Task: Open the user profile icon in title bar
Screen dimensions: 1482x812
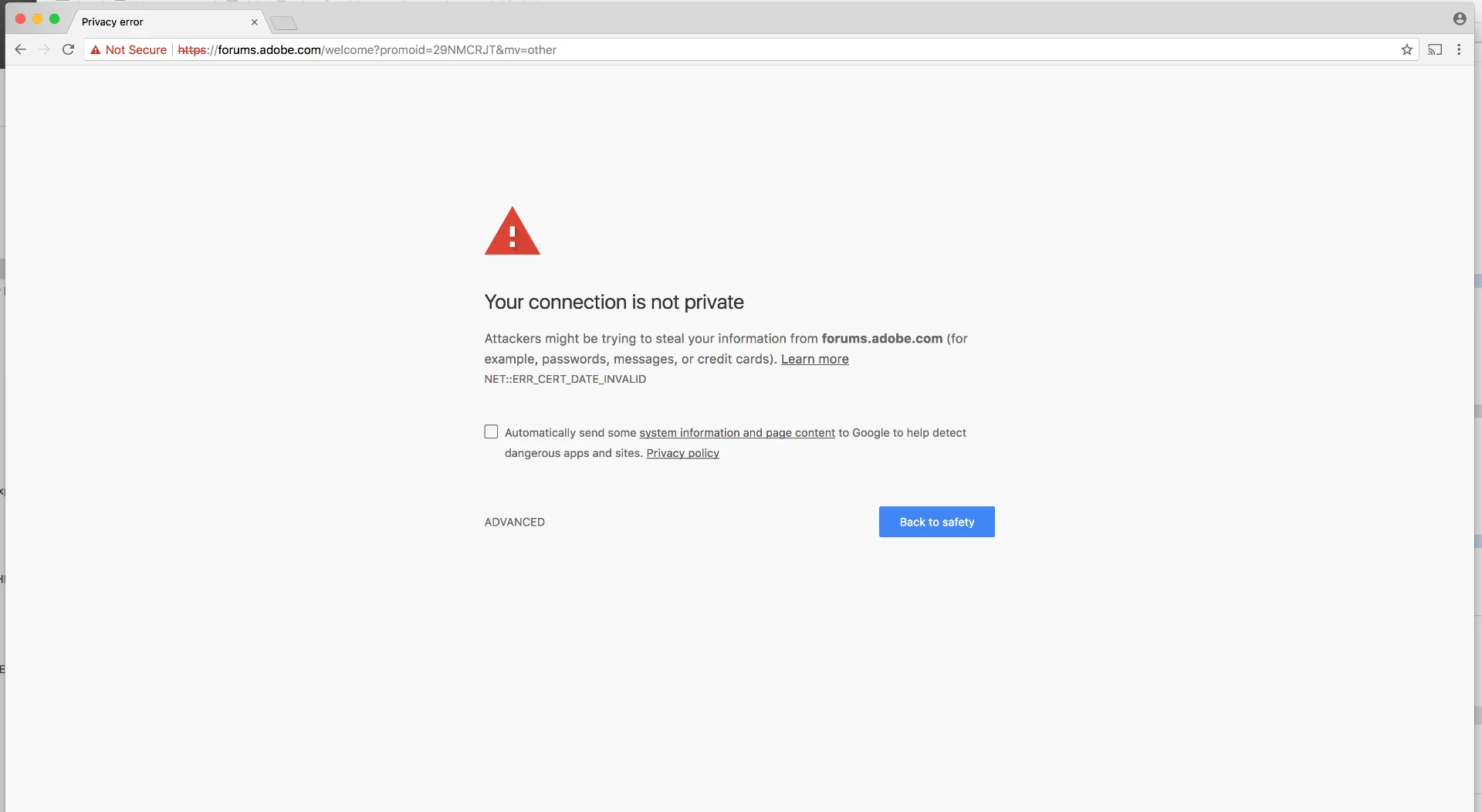Action: point(1460,19)
